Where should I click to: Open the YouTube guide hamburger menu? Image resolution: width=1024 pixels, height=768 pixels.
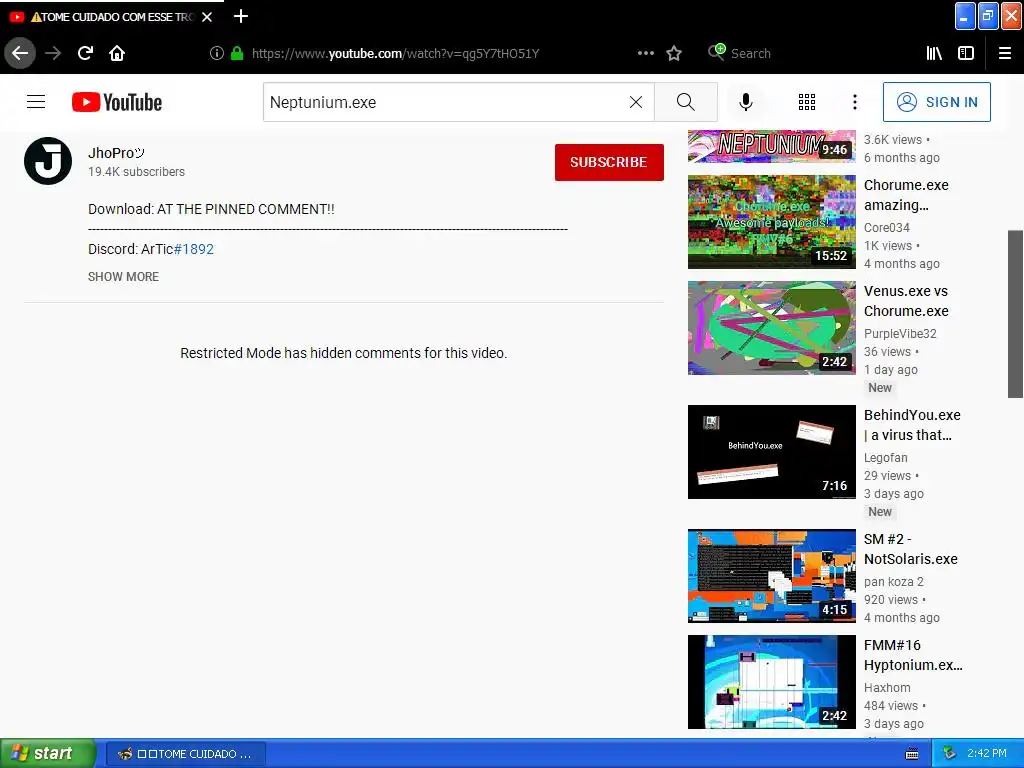[36, 102]
